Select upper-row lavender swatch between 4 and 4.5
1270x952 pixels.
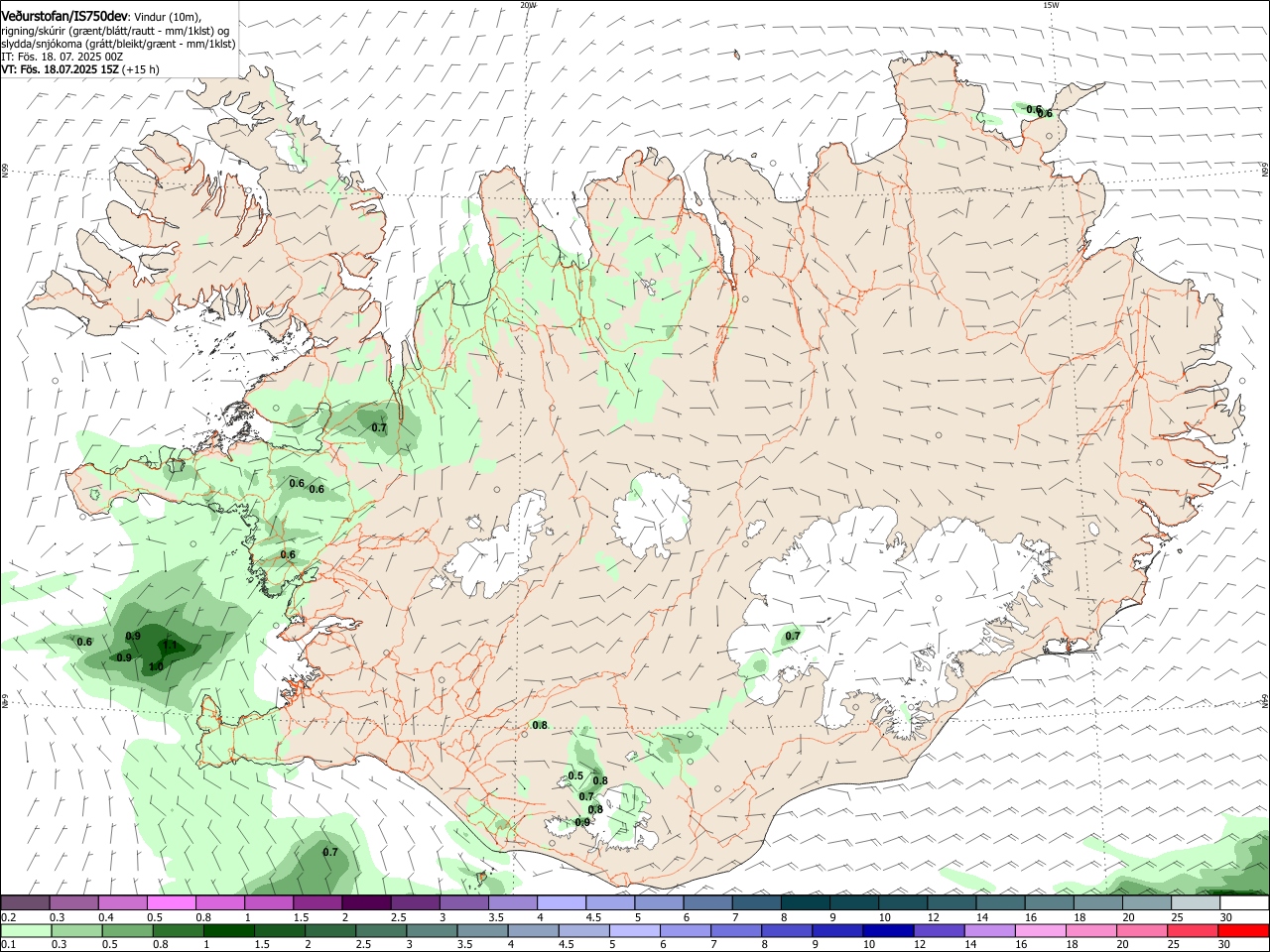tap(561, 902)
